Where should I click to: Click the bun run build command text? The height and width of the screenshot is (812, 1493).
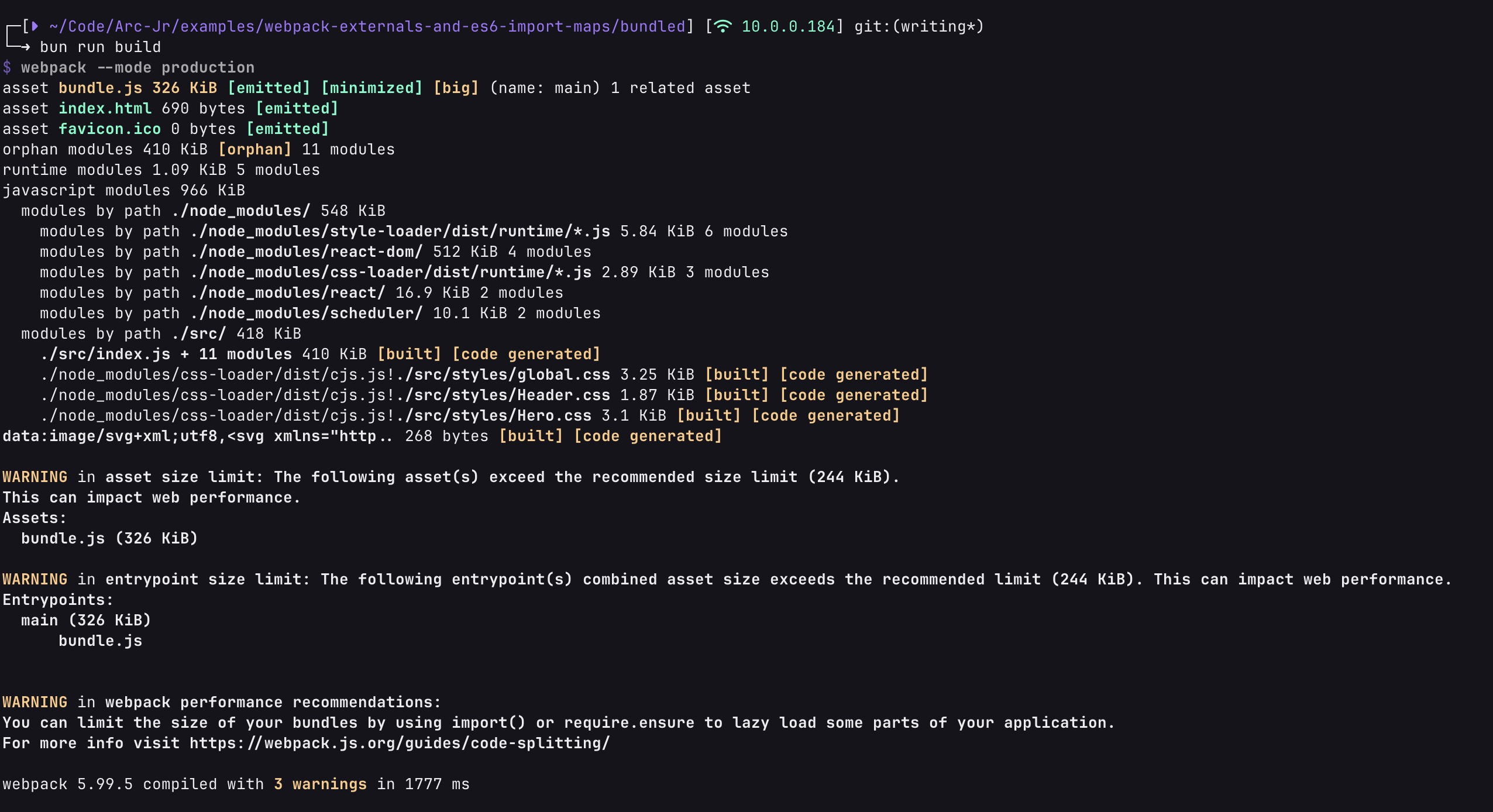(x=100, y=47)
